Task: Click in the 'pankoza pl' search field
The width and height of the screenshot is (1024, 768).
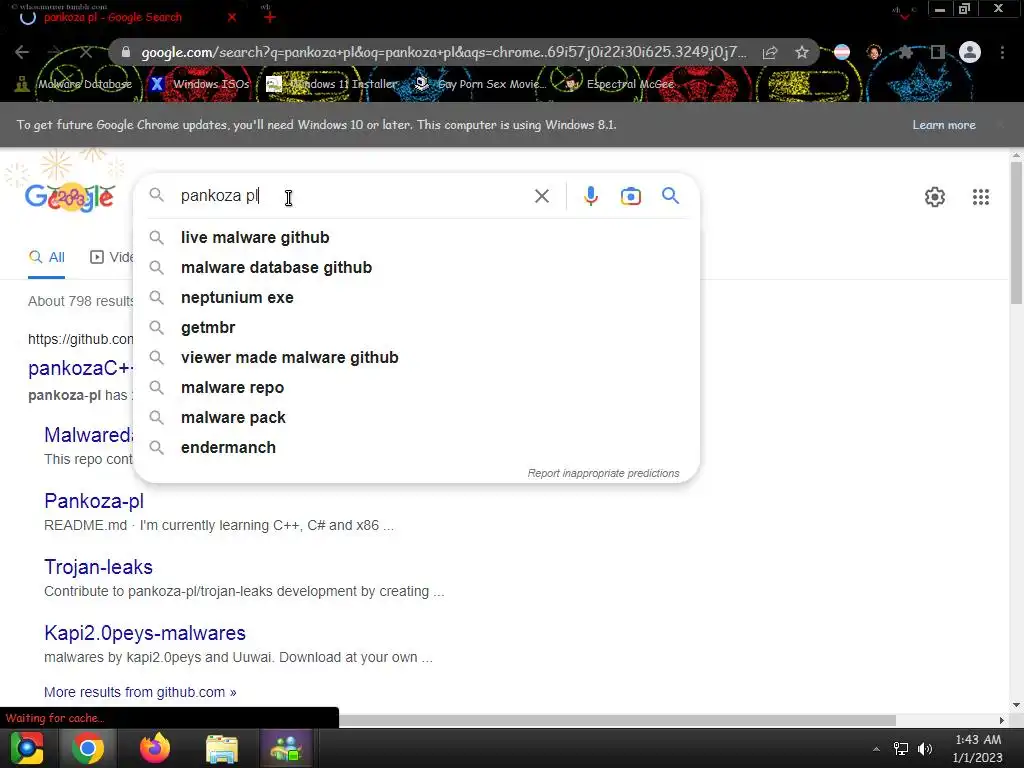Action: click(x=353, y=196)
